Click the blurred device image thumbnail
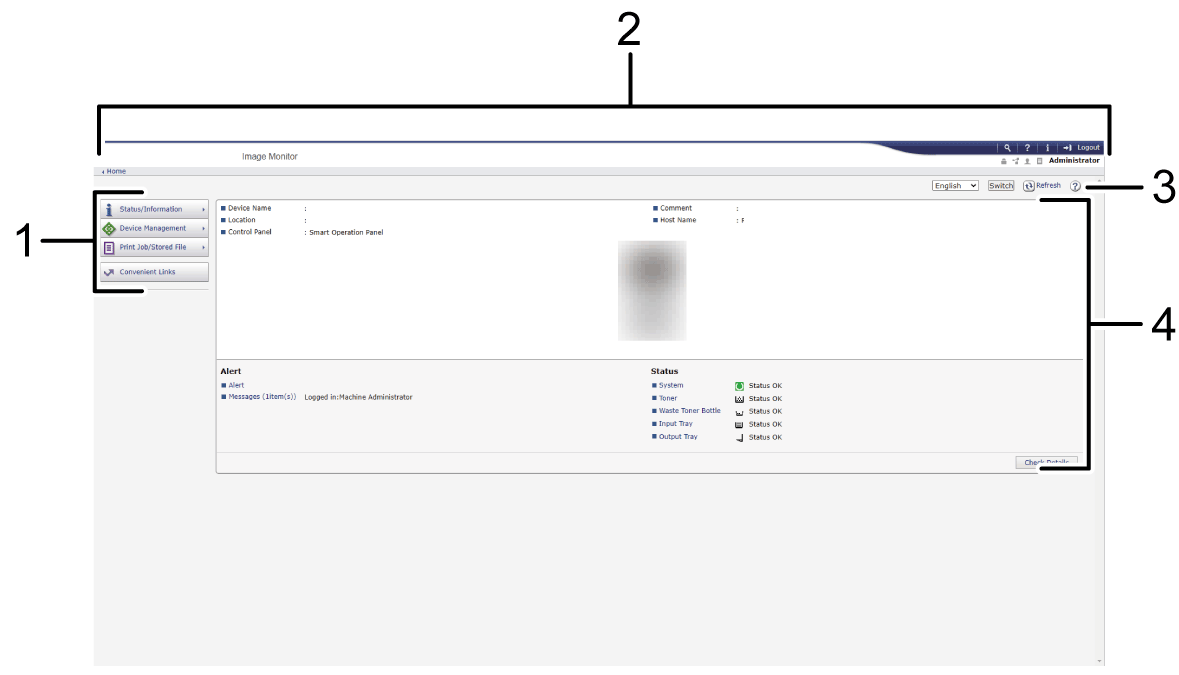This screenshot has width=1179, height=675. (x=652, y=290)
